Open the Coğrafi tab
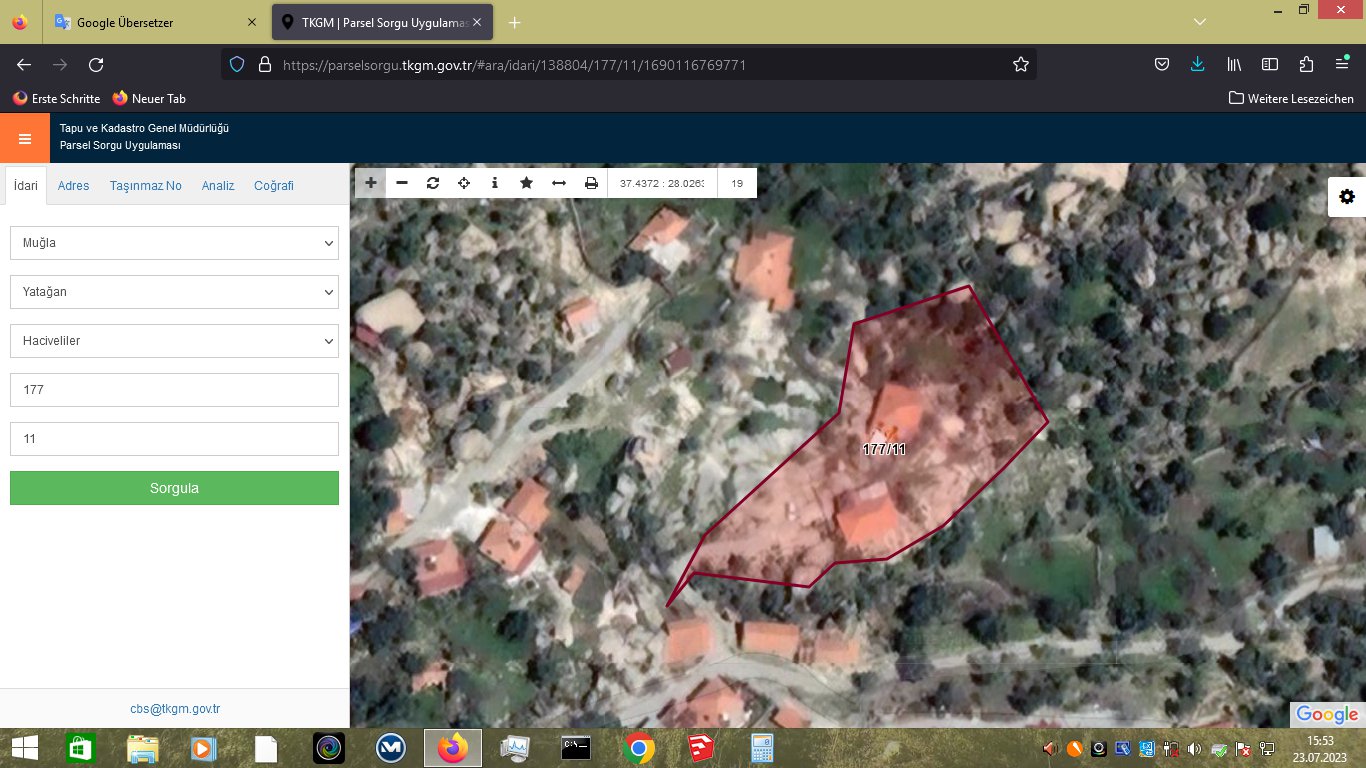This screenshot has width=1366, height=768. [274, 186]
